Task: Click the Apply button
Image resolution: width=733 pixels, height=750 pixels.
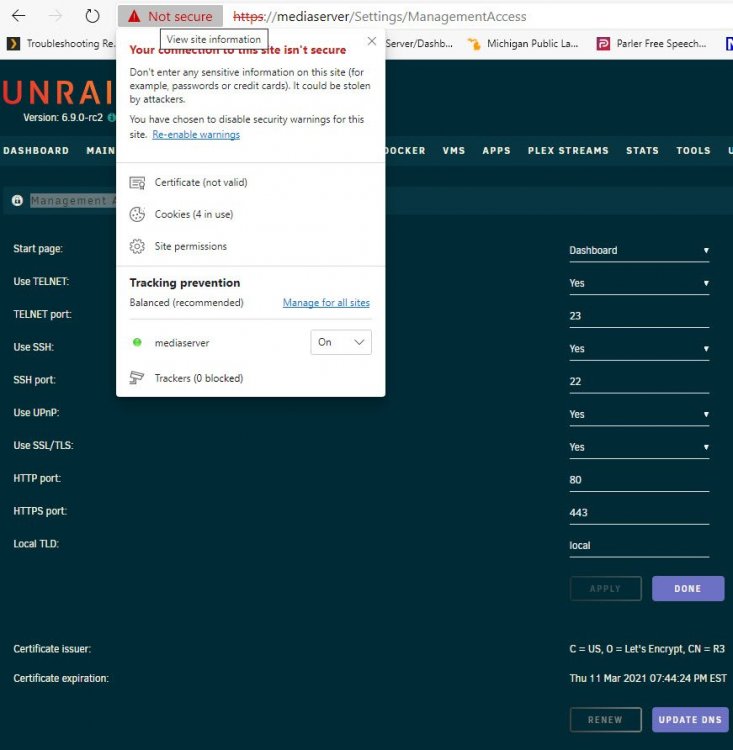Action: point(605,589)
